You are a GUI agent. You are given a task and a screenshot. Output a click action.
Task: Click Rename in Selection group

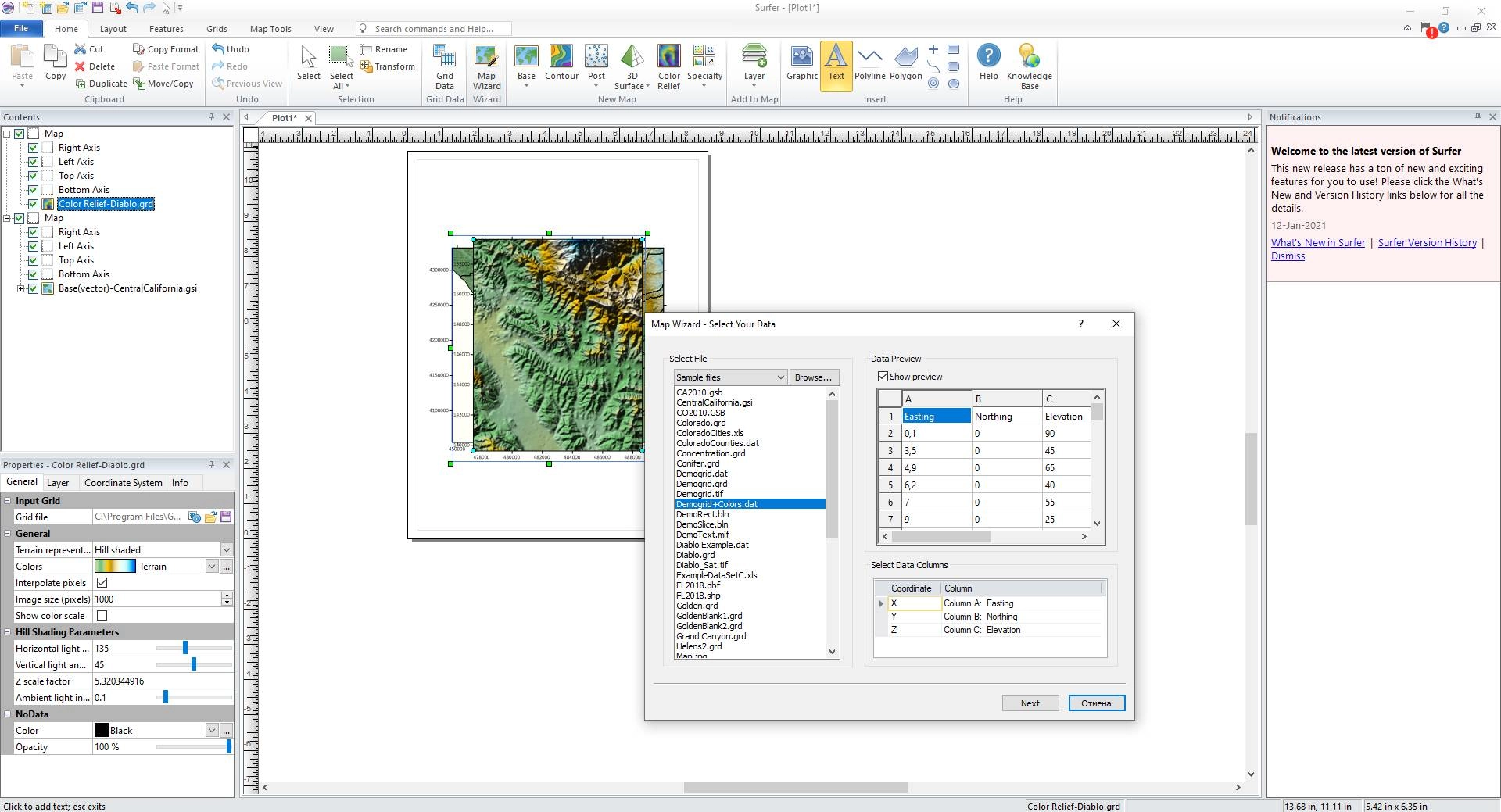(x=384, y=48)
